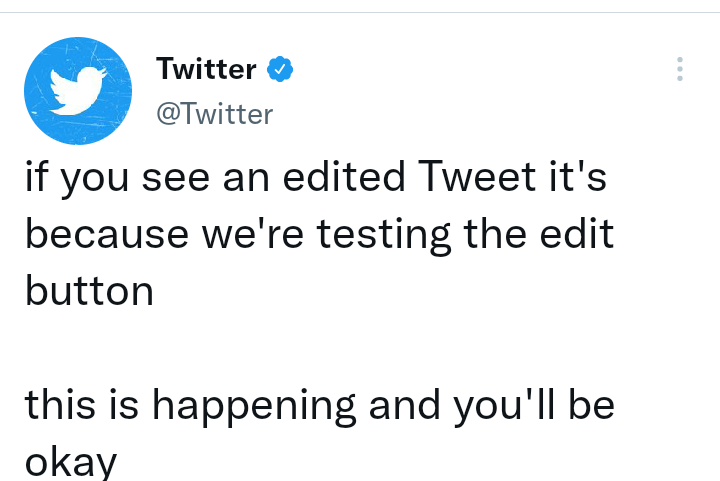The width and height of the screenshot is (720, 481).
Task: Click the word "button" in the tweet
Action: tap(90, 291)
